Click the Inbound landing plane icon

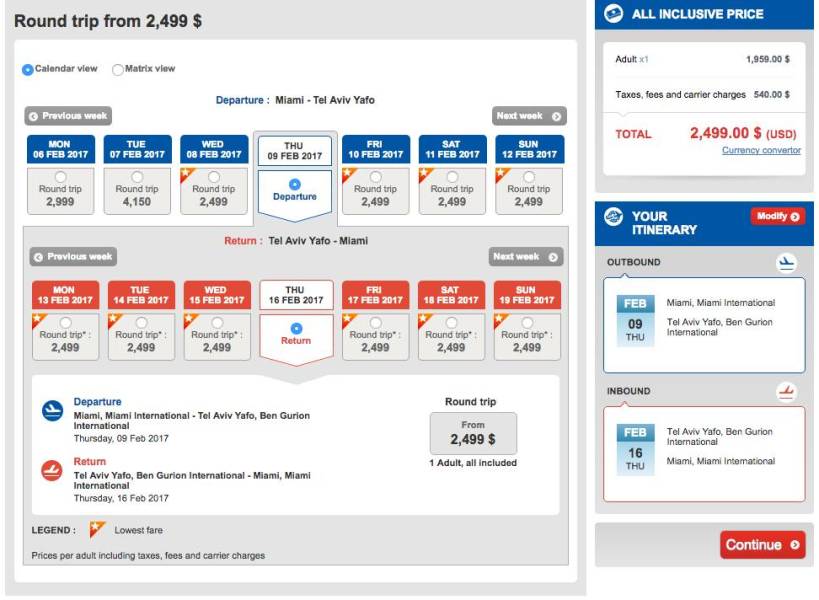click(x=786, y=392)
